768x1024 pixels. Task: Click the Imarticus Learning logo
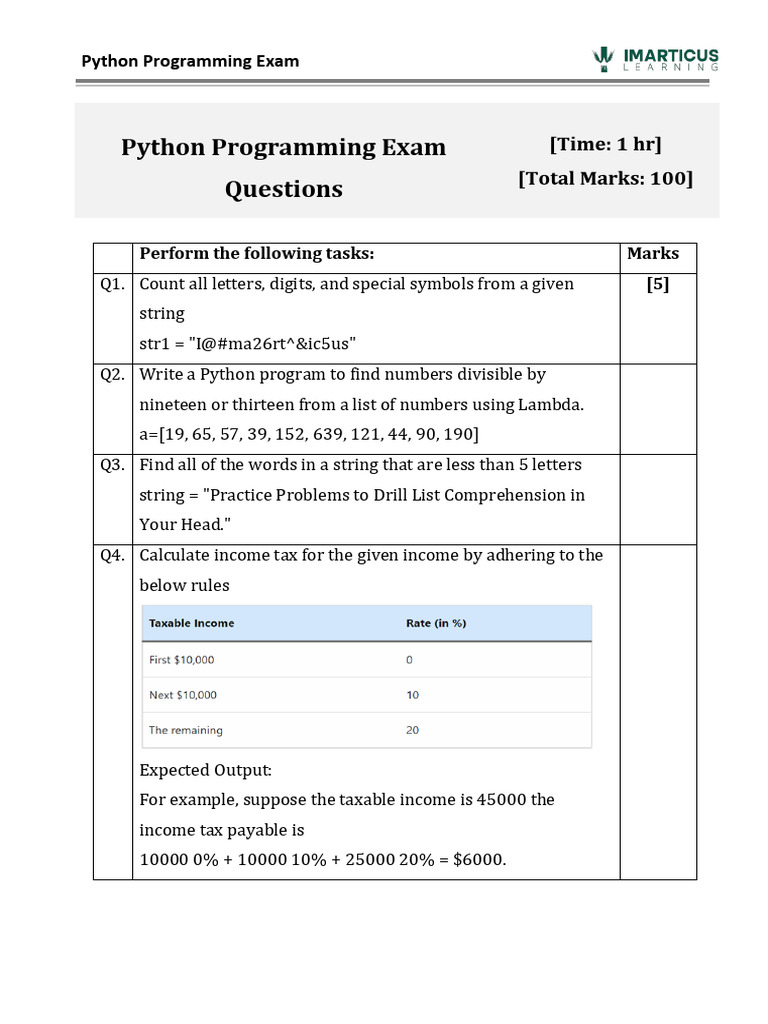coord(656,59)
